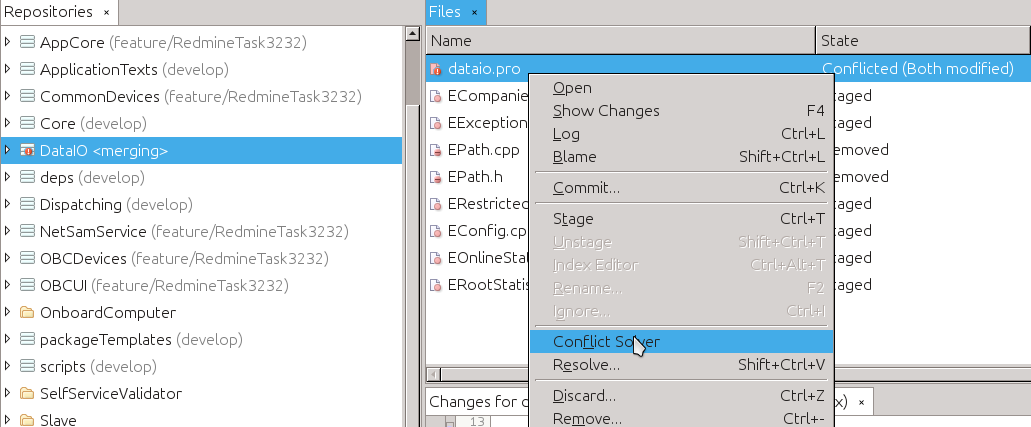1031x427 pixels.
Task: Sort files by State column header
Action: (922, 41)
